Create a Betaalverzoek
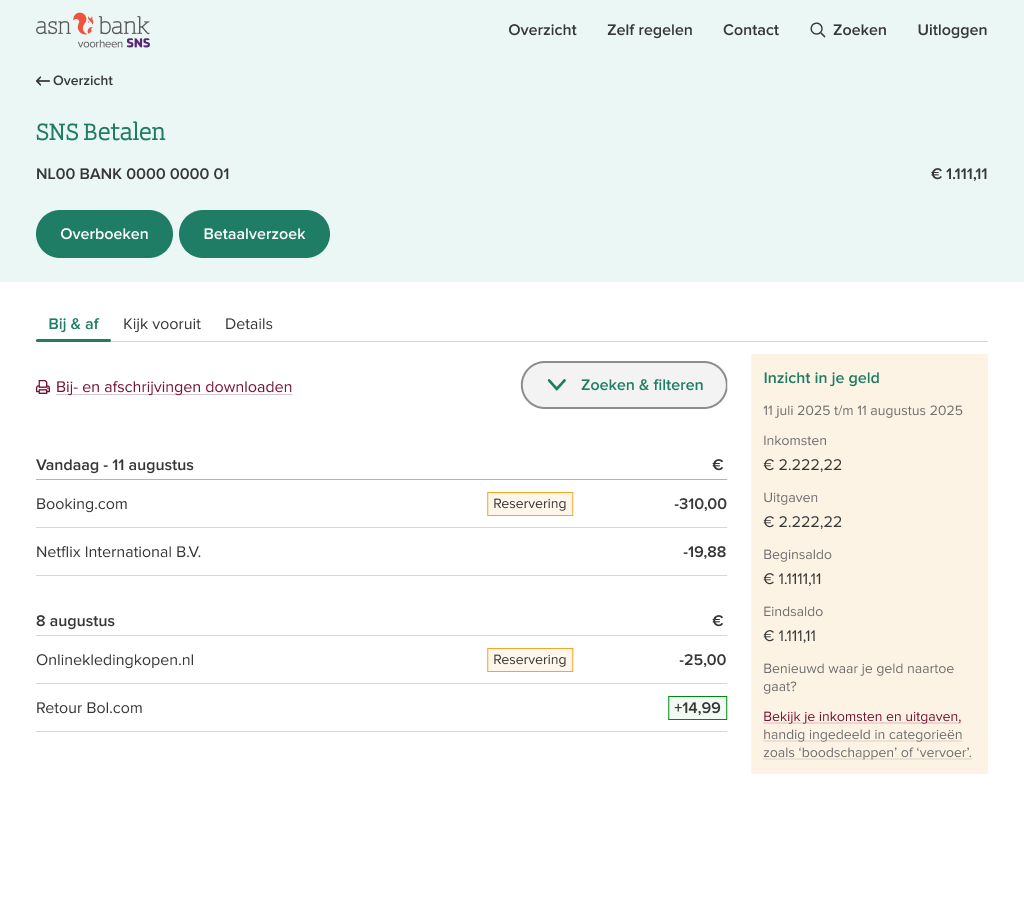The image size is (1024, 904). point(254,234)
